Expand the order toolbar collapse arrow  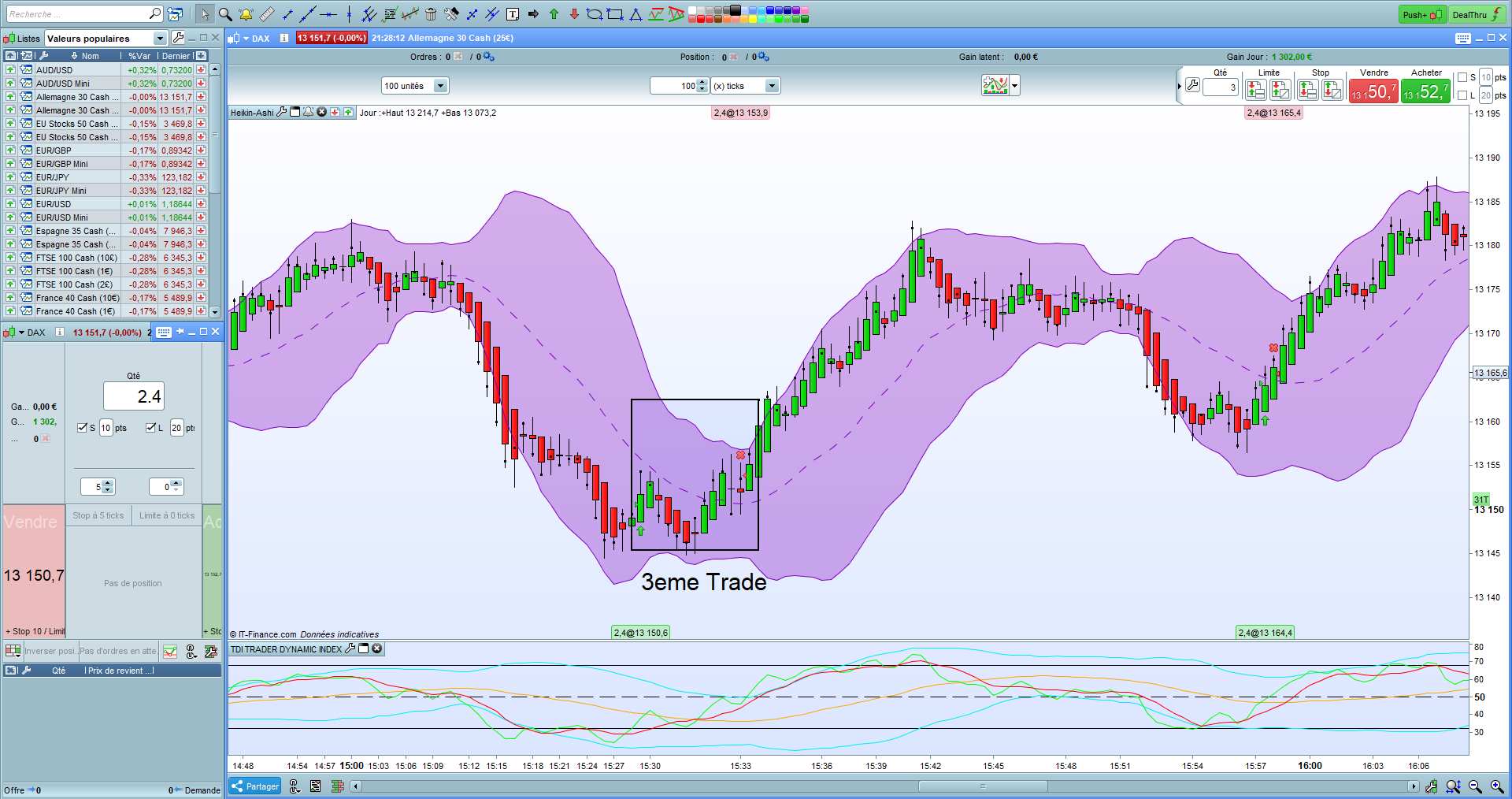tap(1179, 86)
